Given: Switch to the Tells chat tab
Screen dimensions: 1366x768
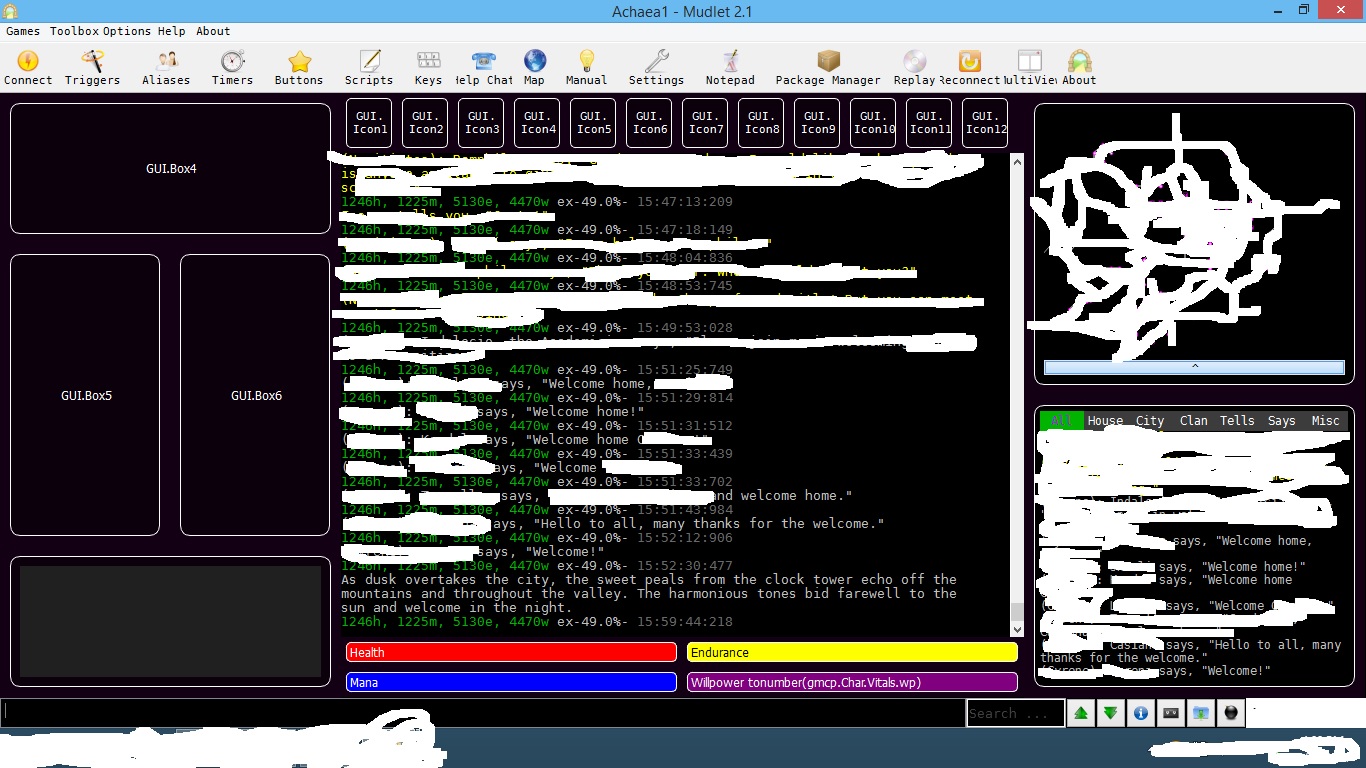Looking at the screenshot, I should [1237, 421].
